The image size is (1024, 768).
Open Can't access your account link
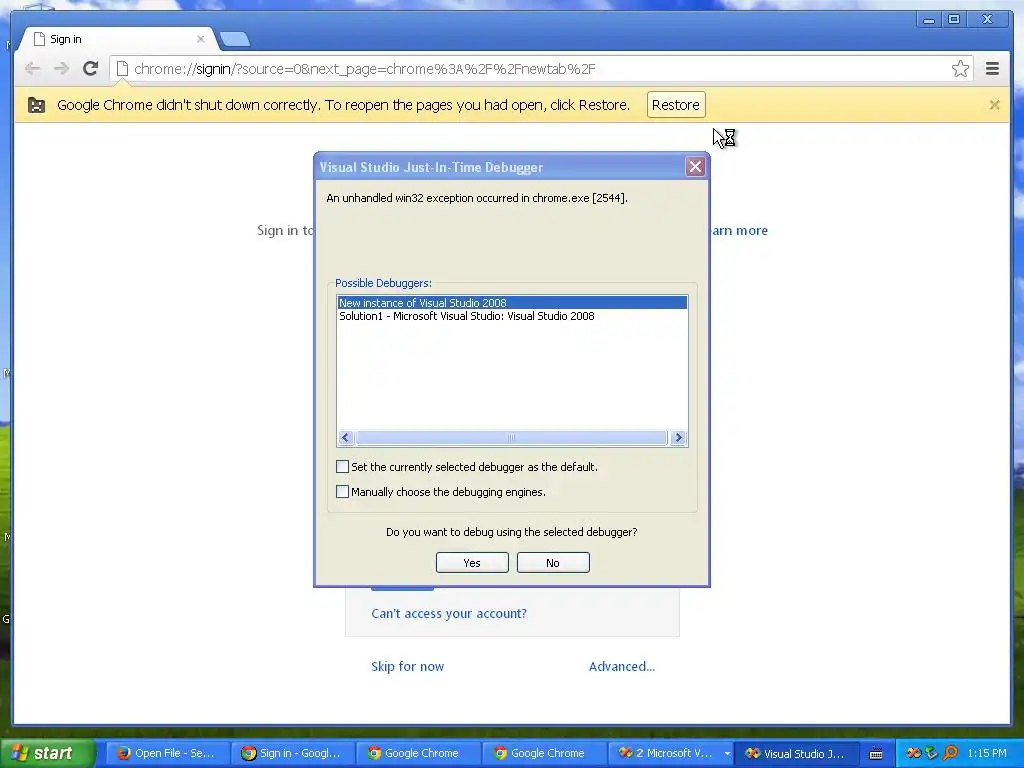449,613
